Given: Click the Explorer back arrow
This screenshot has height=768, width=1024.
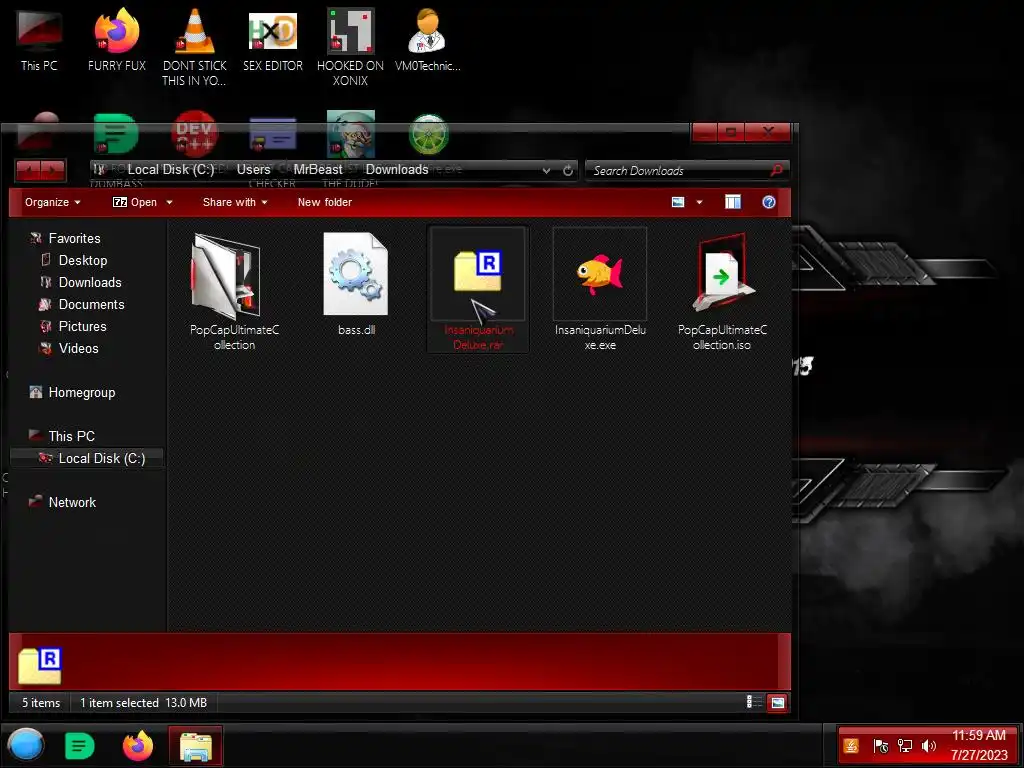Looking at the screenshot, I should tap(28, 171).
